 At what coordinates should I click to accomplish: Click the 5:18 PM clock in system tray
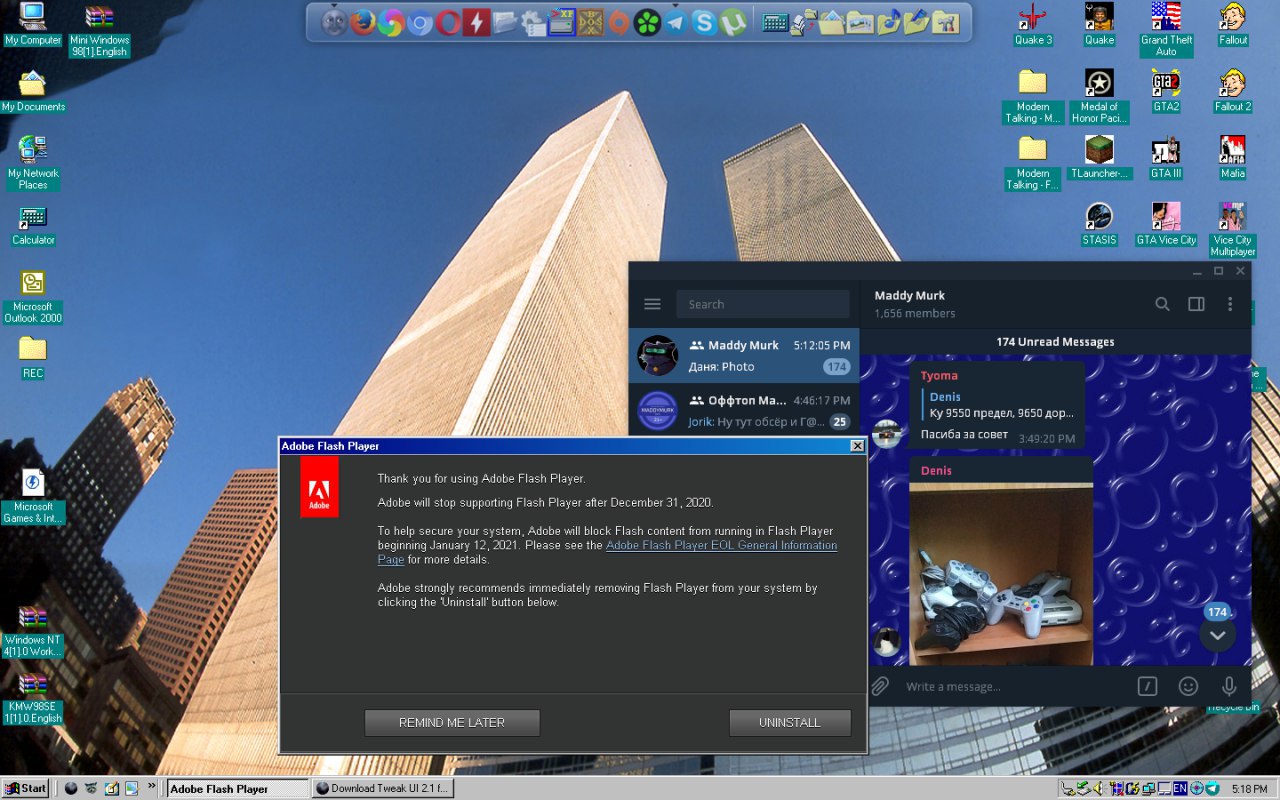1249,788
